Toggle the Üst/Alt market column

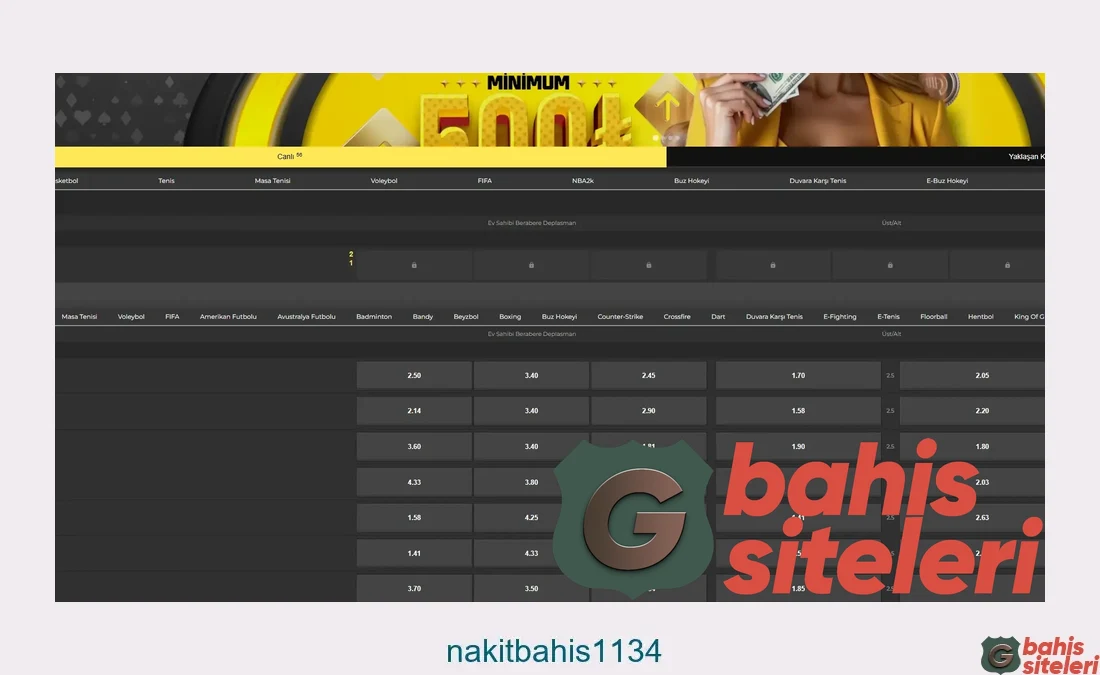pyautogui.click(x=890, y=222)
